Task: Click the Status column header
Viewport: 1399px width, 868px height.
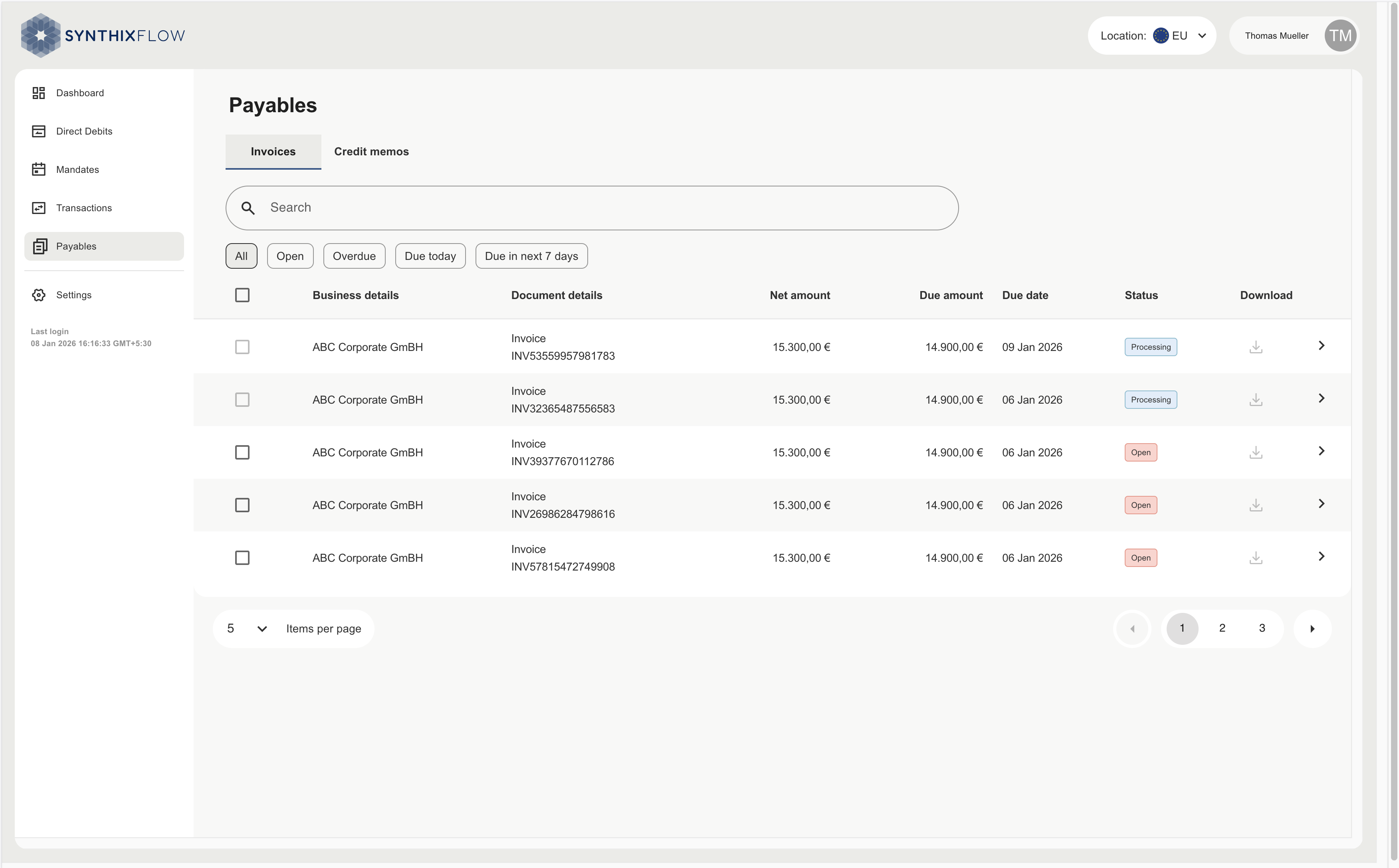Action: pos(1141,295)
